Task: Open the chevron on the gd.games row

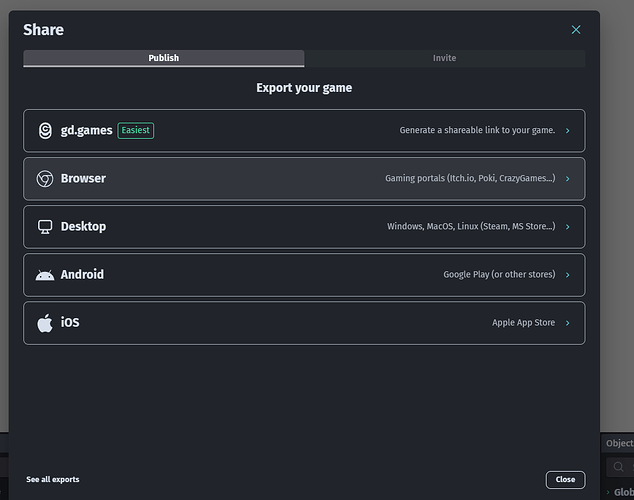Action: 568,131
